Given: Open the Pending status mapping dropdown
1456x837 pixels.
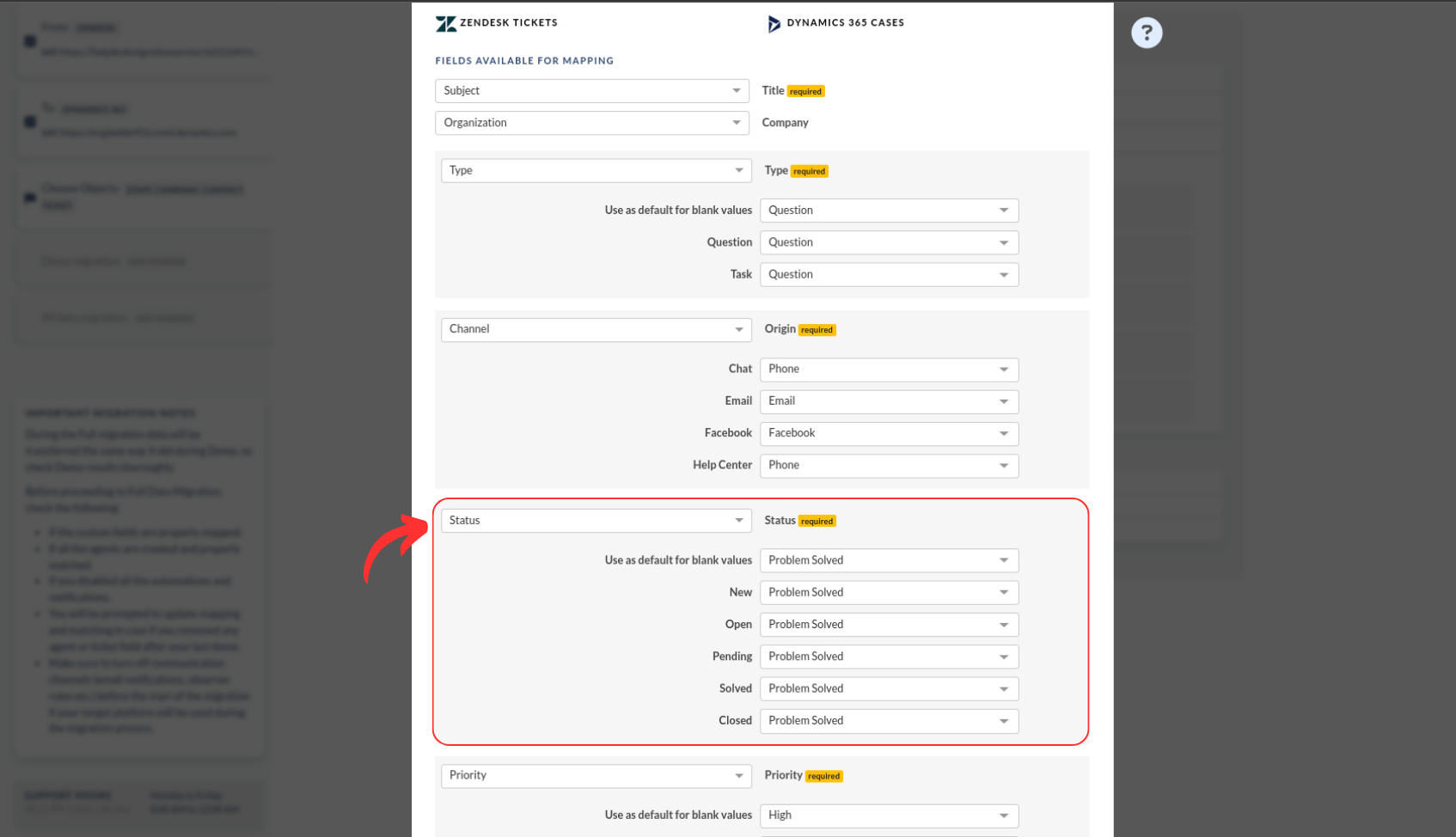Looking at the screenshot, I should pos(889,657).
